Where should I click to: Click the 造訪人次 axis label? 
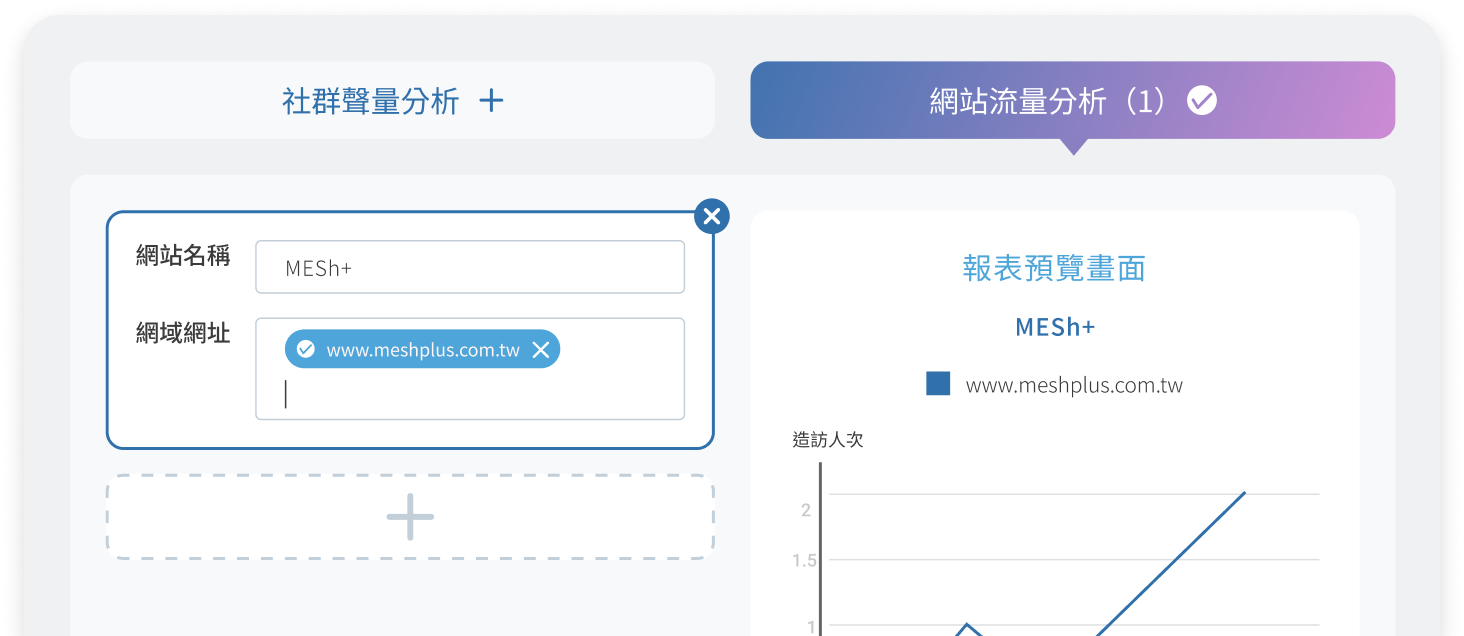(827, 440)
